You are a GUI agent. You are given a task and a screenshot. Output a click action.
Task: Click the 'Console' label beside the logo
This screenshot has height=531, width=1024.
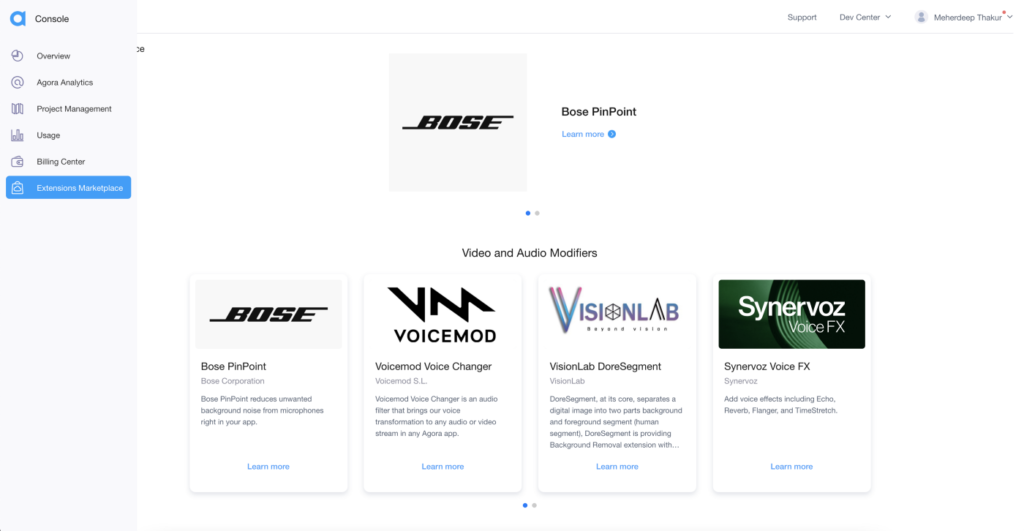pyautogui.click(x=52, y=19)
